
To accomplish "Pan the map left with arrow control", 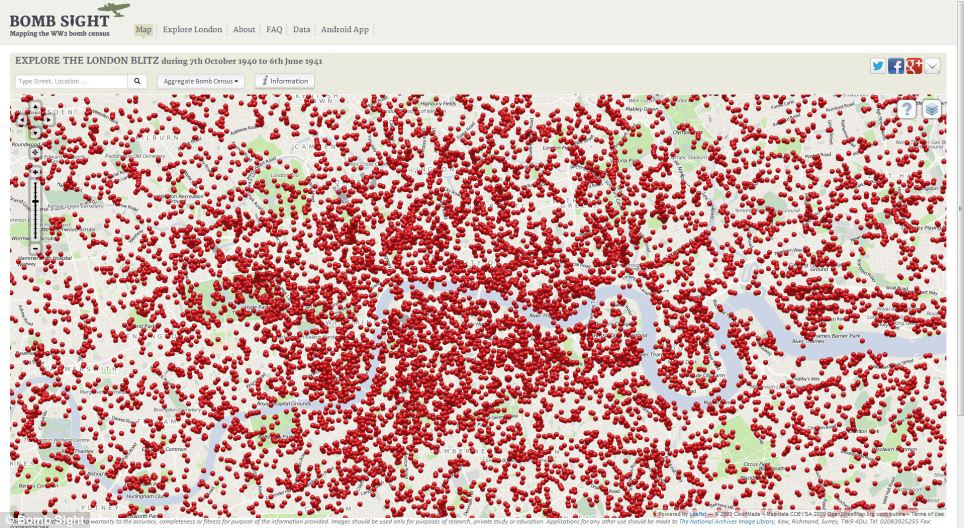I will click(x=22, y=120).
